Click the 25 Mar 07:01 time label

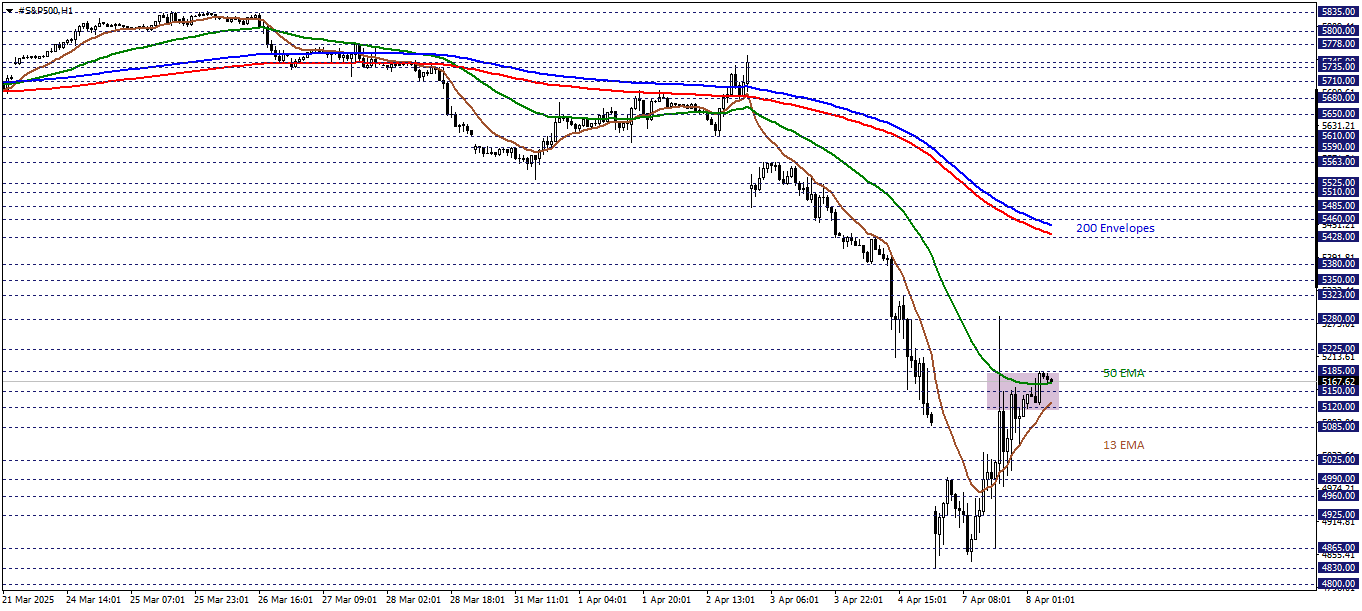(157, 600)
